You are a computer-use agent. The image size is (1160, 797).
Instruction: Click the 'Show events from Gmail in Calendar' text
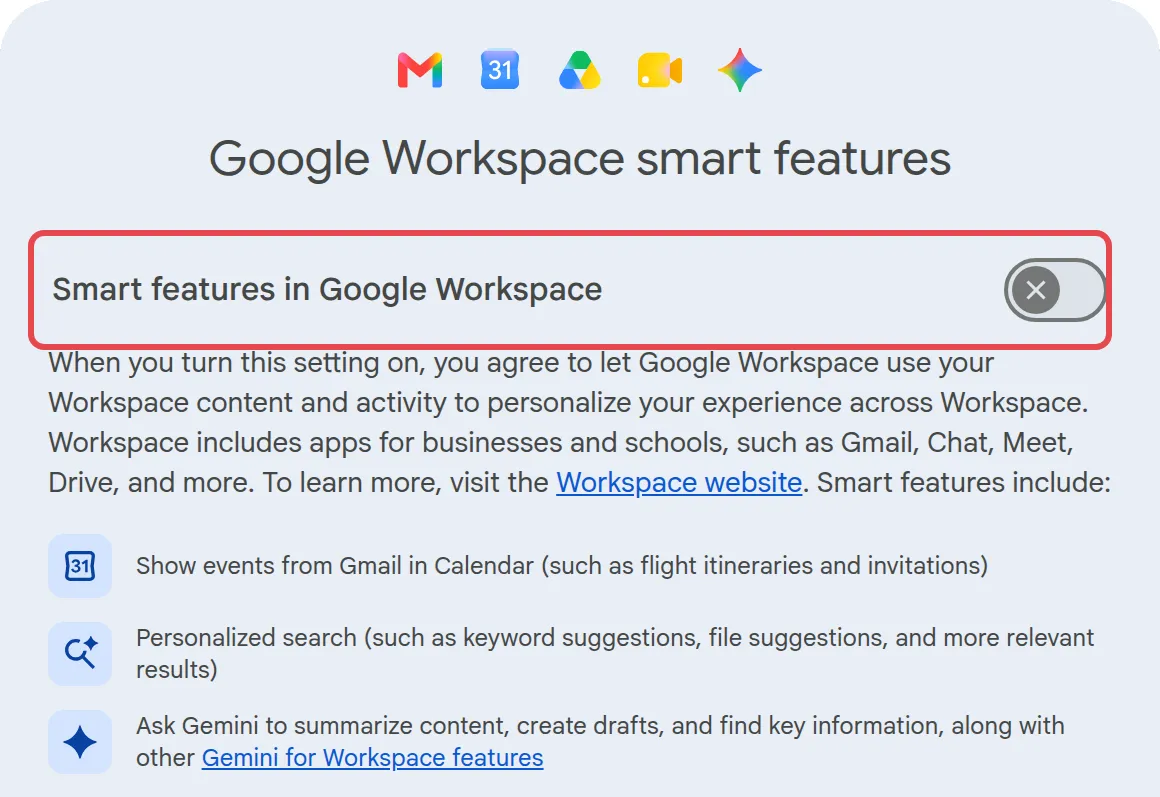tap(562, 566)
